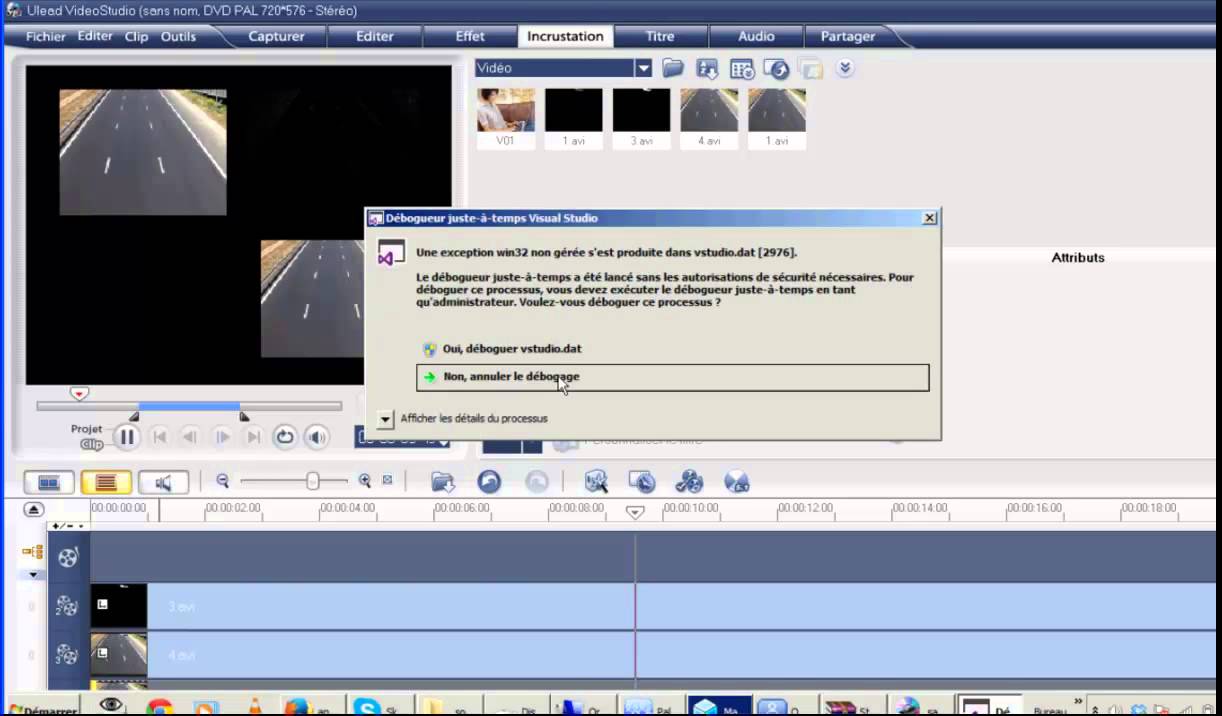This screenshot has height=716, width=1222.
Task: Click round-arrow film icon in library toolbar
Action: [777, 68]
